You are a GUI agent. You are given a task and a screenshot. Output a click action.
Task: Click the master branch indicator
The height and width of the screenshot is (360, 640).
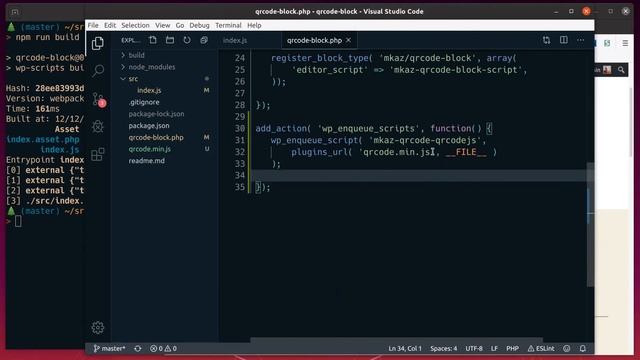tap(109, 349)
